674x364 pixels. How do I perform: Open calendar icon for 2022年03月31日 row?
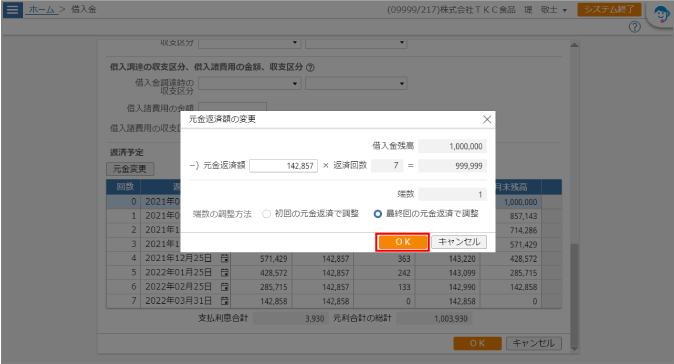[x=224, y=301]
